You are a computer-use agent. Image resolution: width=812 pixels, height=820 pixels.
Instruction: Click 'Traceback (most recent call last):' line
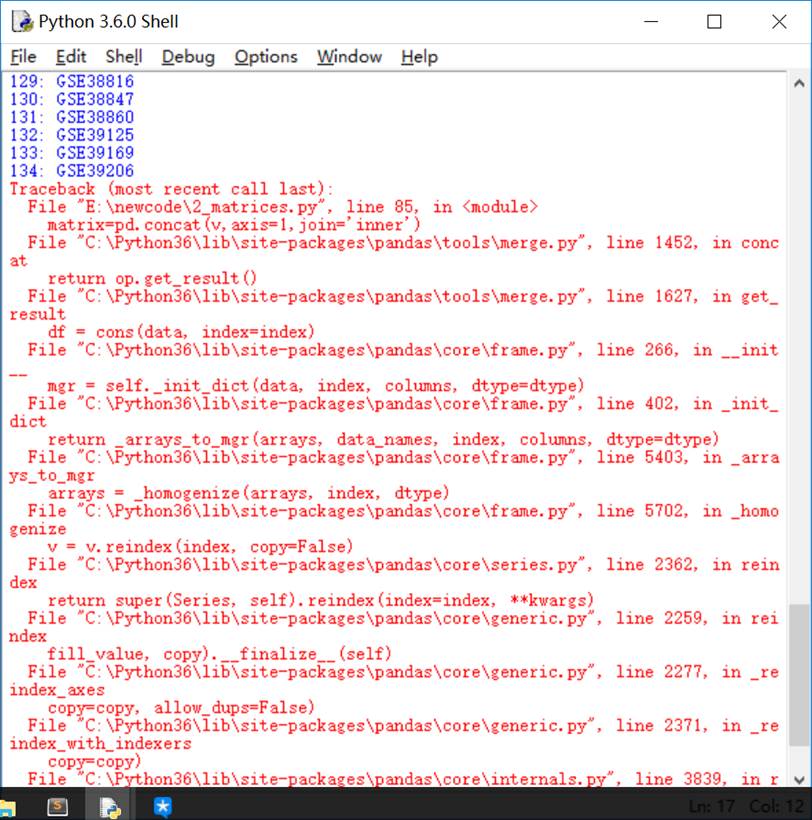pos(171,189)
